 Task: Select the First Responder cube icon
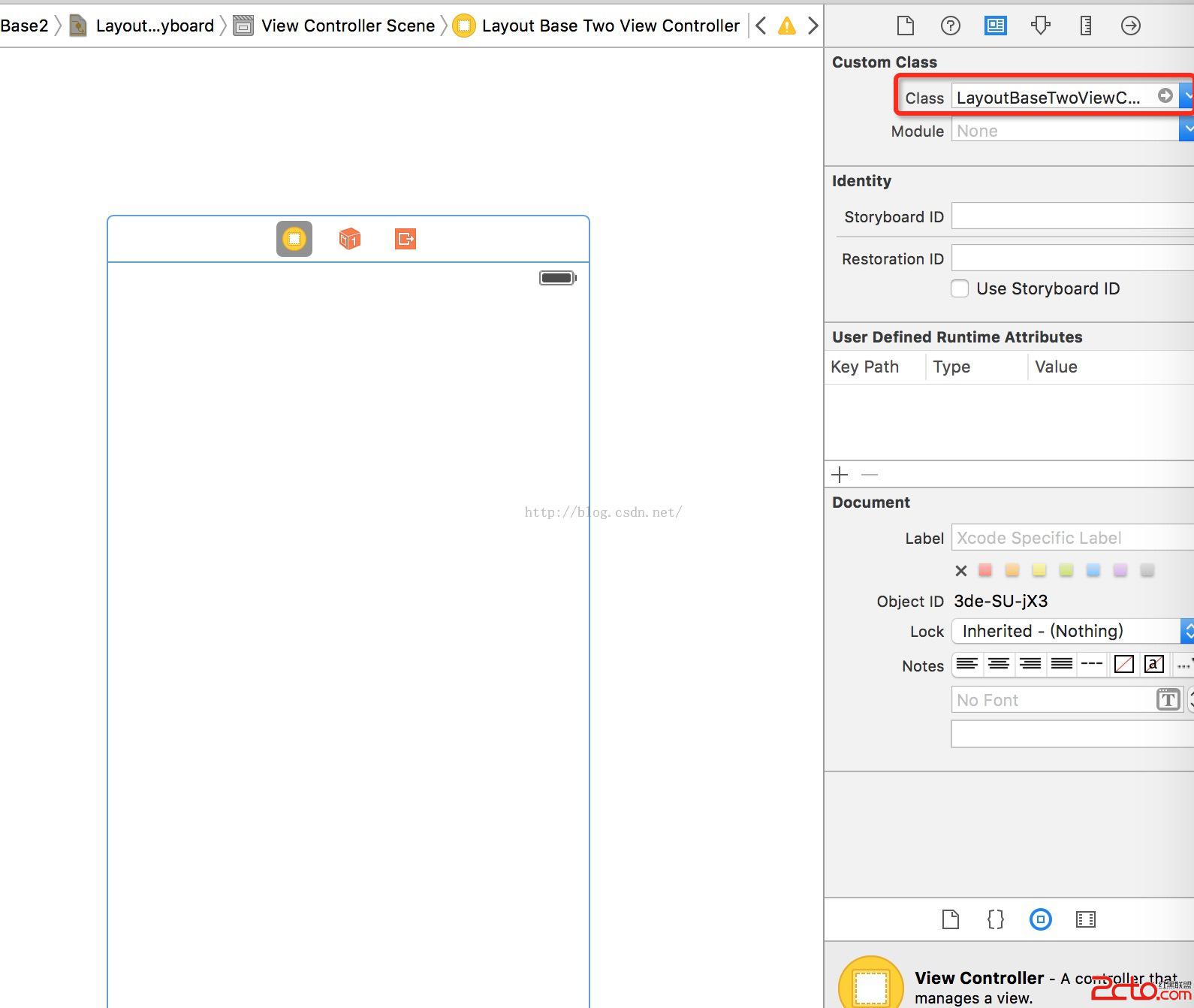point(350,239)
